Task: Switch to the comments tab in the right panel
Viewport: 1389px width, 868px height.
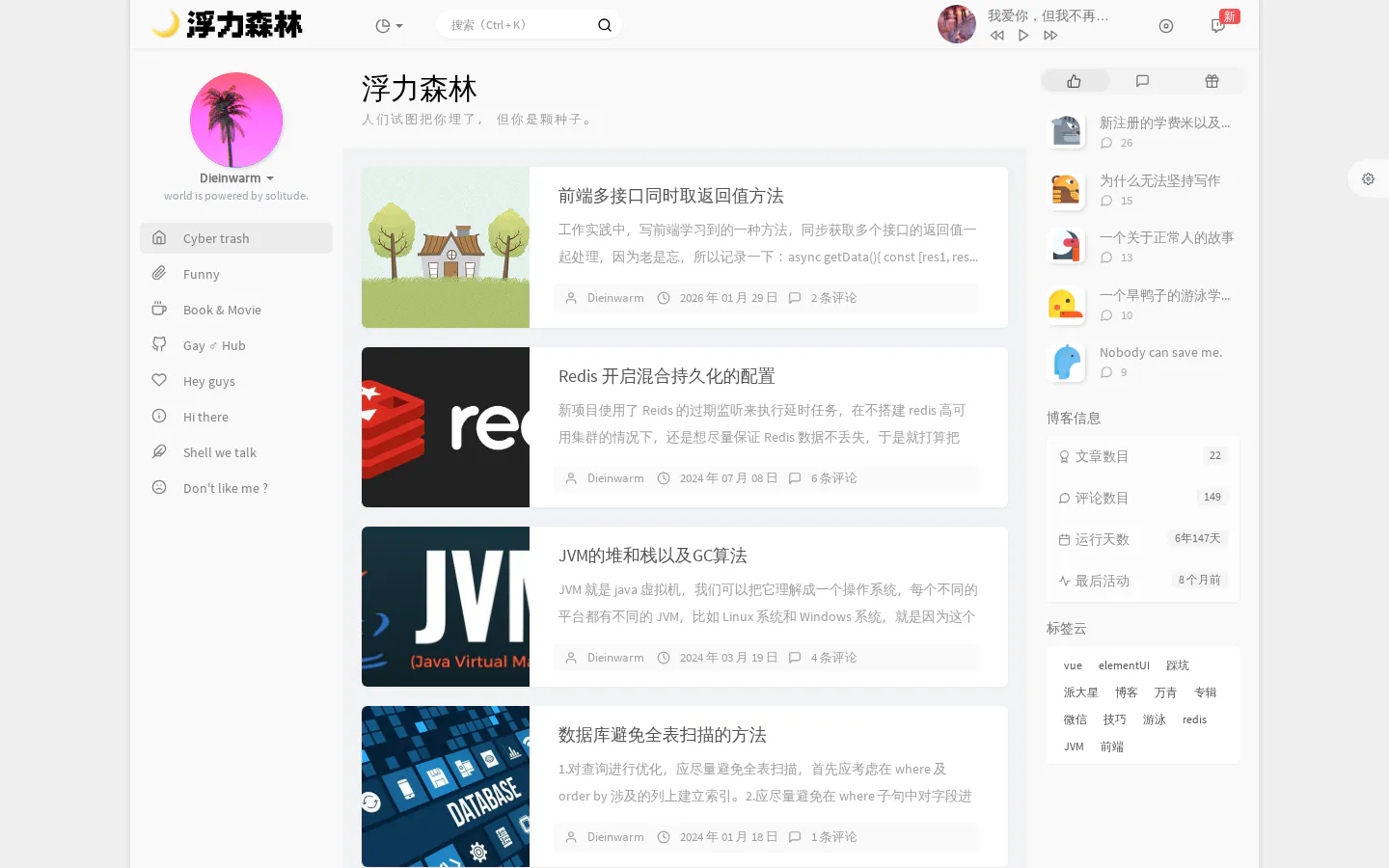Action: (1142, 81)
